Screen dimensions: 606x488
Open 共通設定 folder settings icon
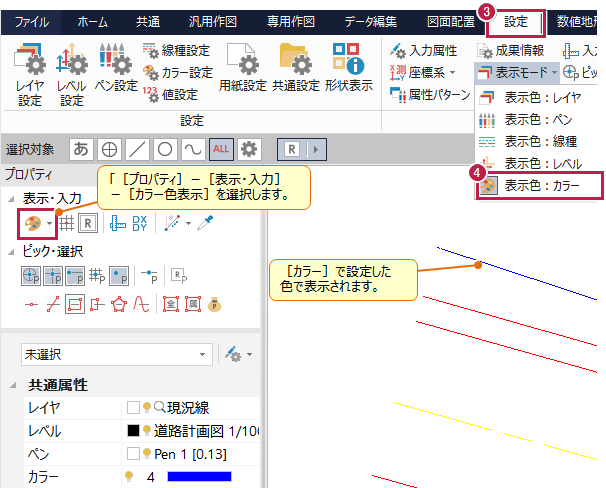(294, 70)
